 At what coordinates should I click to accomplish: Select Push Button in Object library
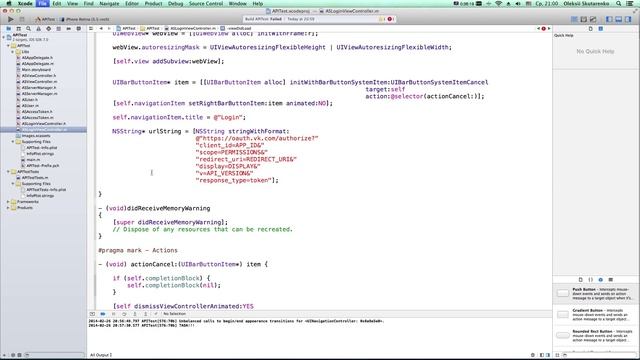pos(596,293)
